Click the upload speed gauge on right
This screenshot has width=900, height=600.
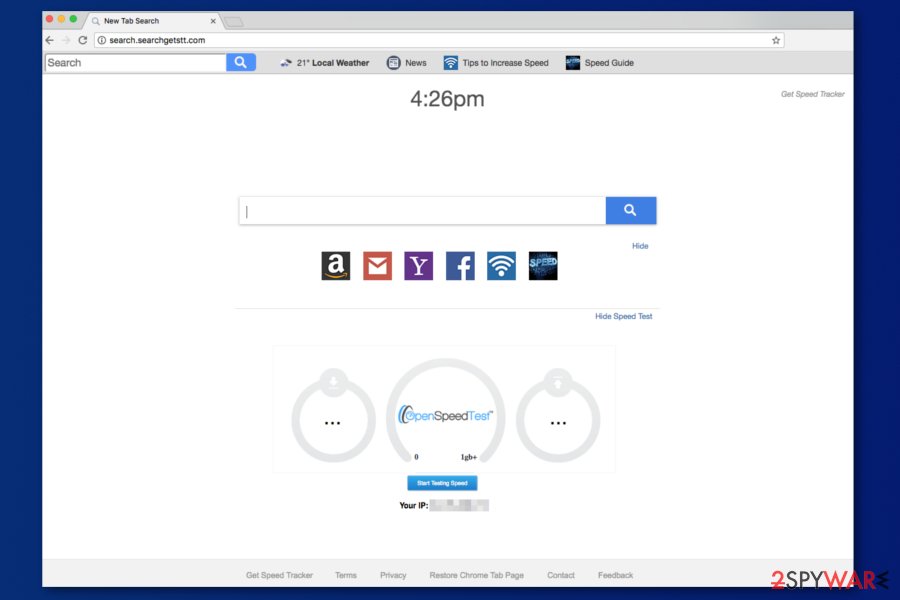click(x=558, y=417)
